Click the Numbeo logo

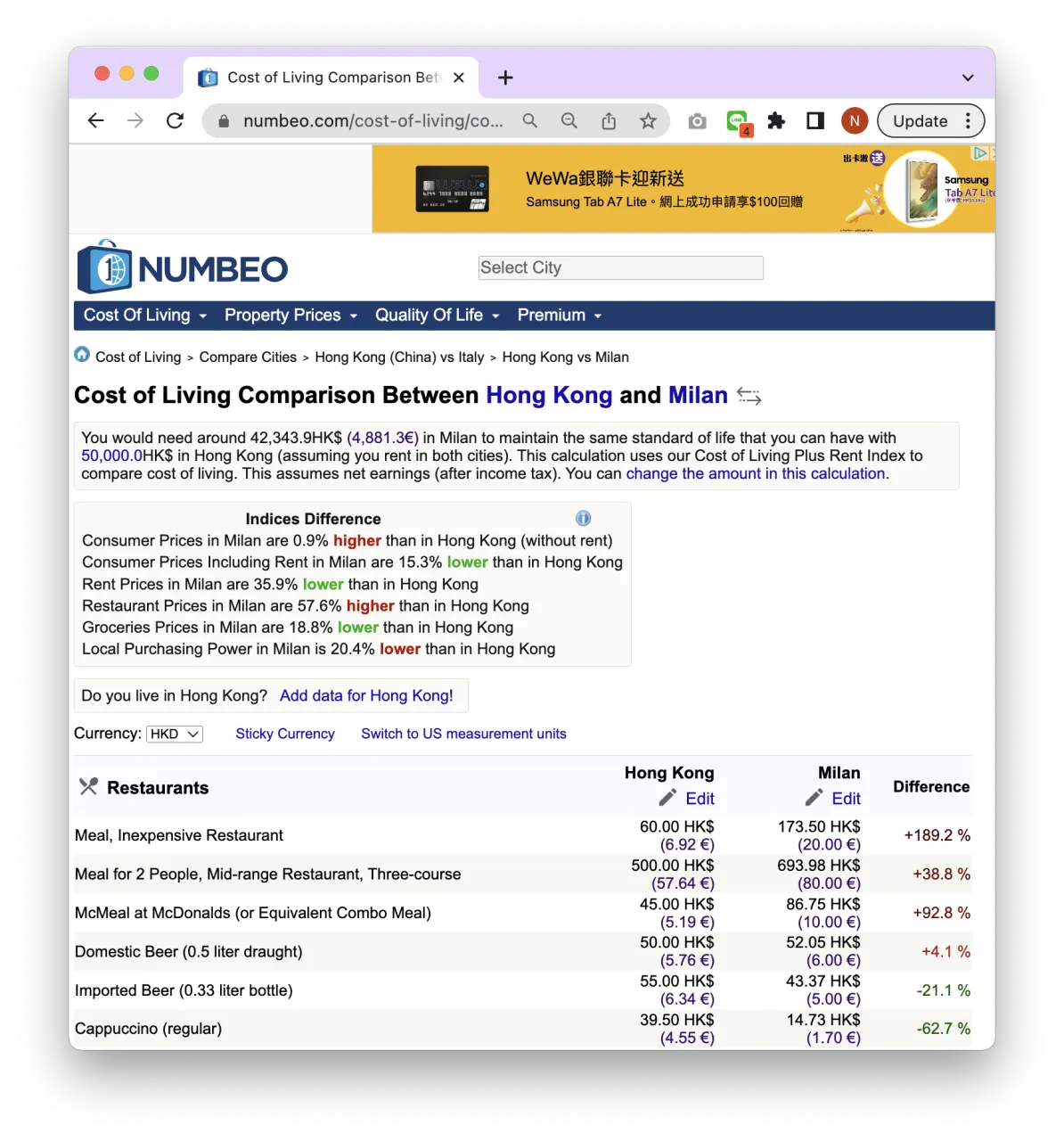click(x=183, y=267)
